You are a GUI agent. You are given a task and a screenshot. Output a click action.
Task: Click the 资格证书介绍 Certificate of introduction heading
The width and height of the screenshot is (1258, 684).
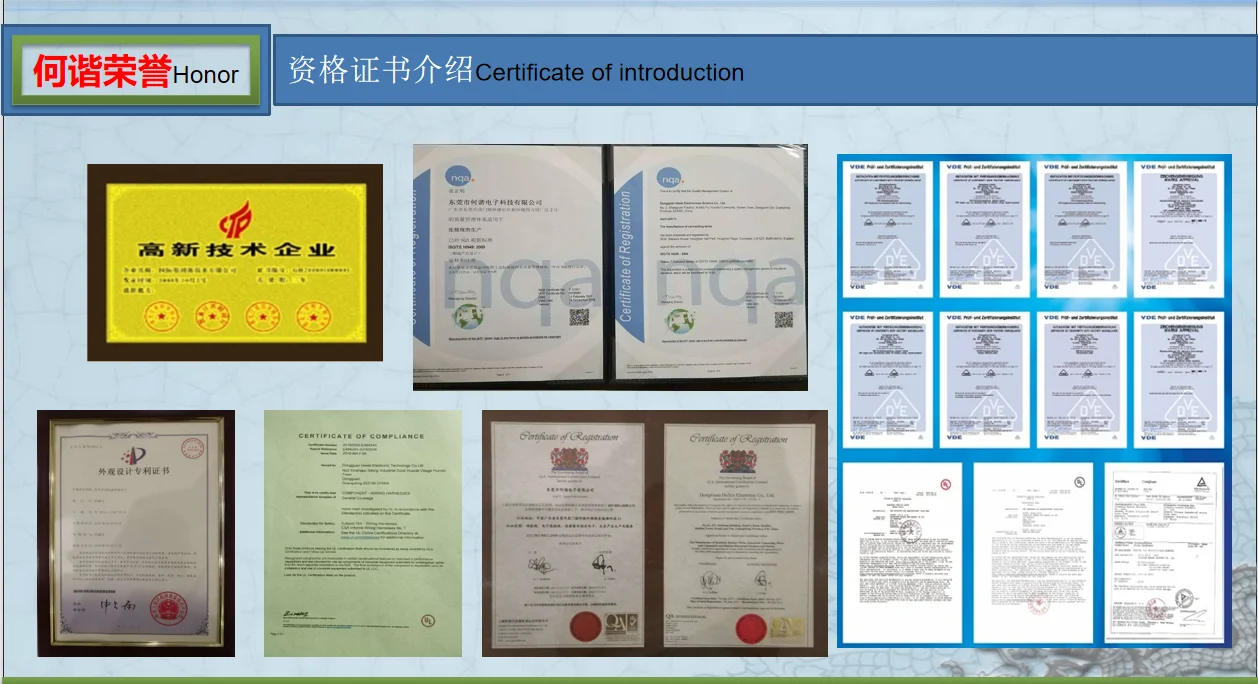[x=516, y=71]
